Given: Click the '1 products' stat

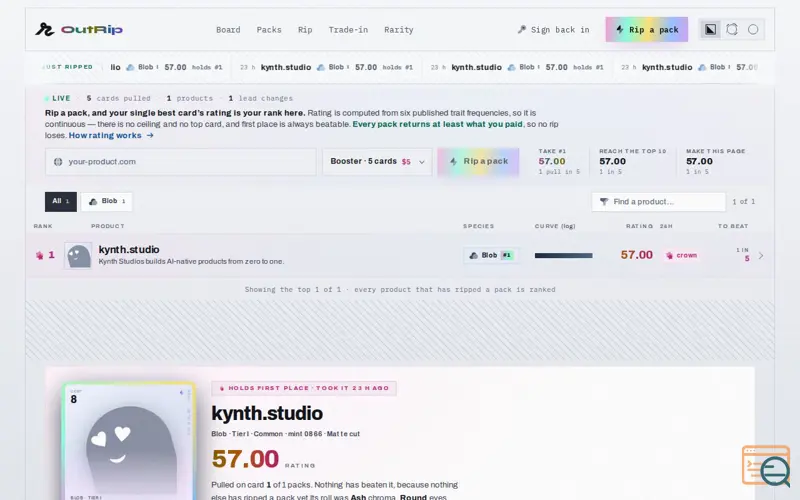Looking at the screenshot, I should [190, 98].
